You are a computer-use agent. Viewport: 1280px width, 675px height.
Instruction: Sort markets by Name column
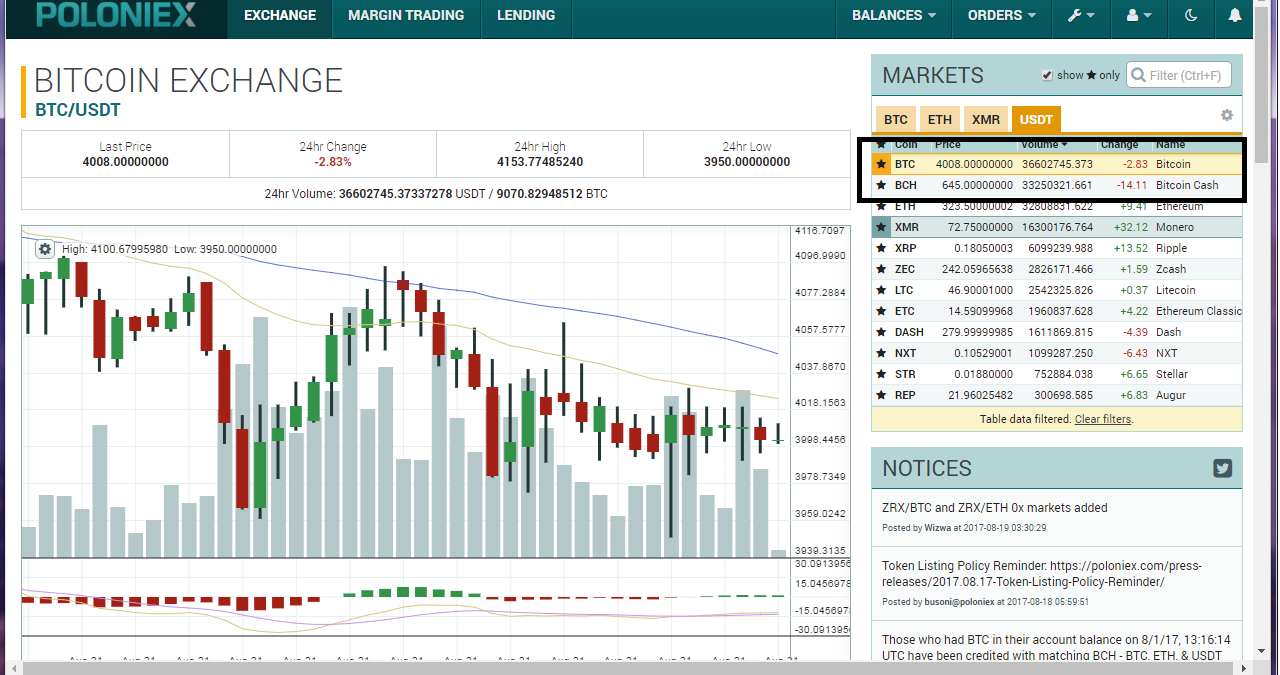[x=1170, y=145]
